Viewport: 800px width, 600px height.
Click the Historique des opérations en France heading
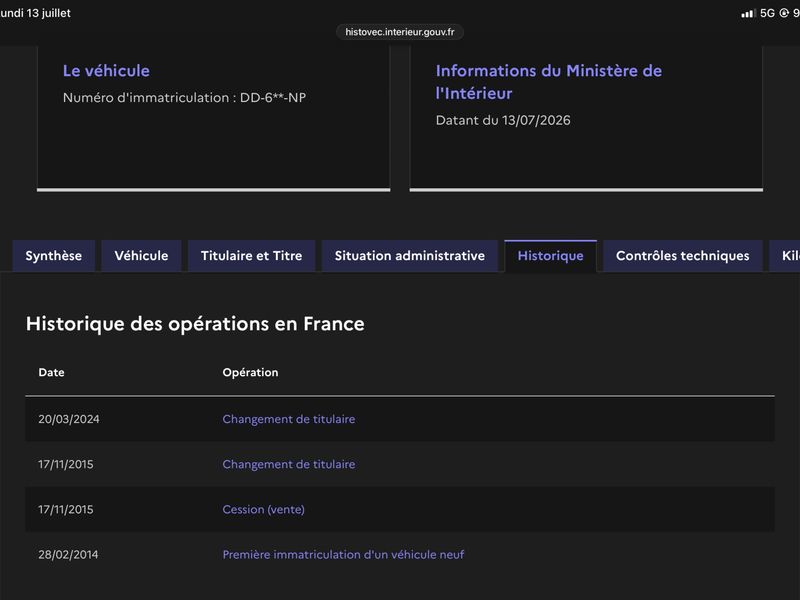195,323
